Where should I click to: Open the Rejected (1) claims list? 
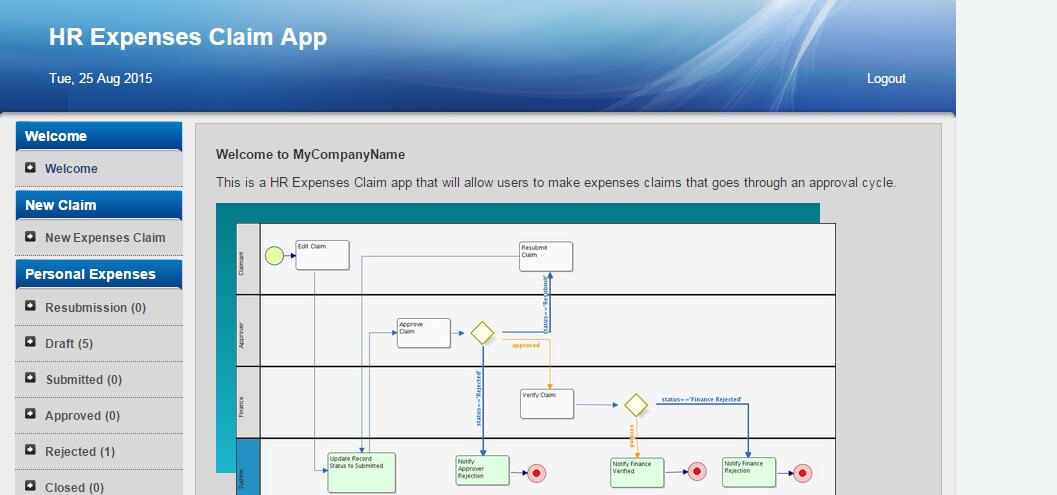tap(80, 451)
